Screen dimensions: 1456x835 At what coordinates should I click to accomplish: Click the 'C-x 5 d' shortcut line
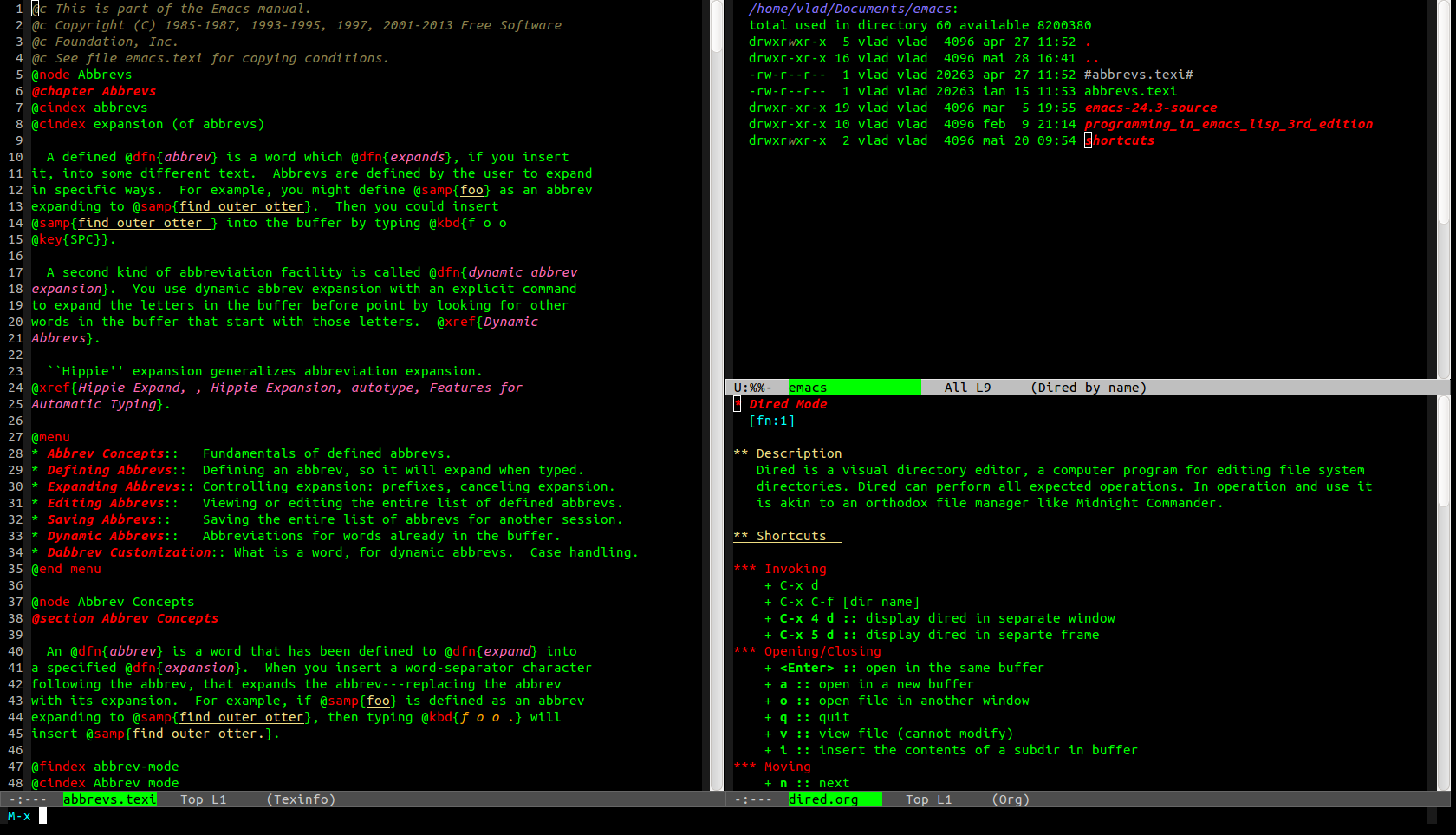click(x=932, y=635)
